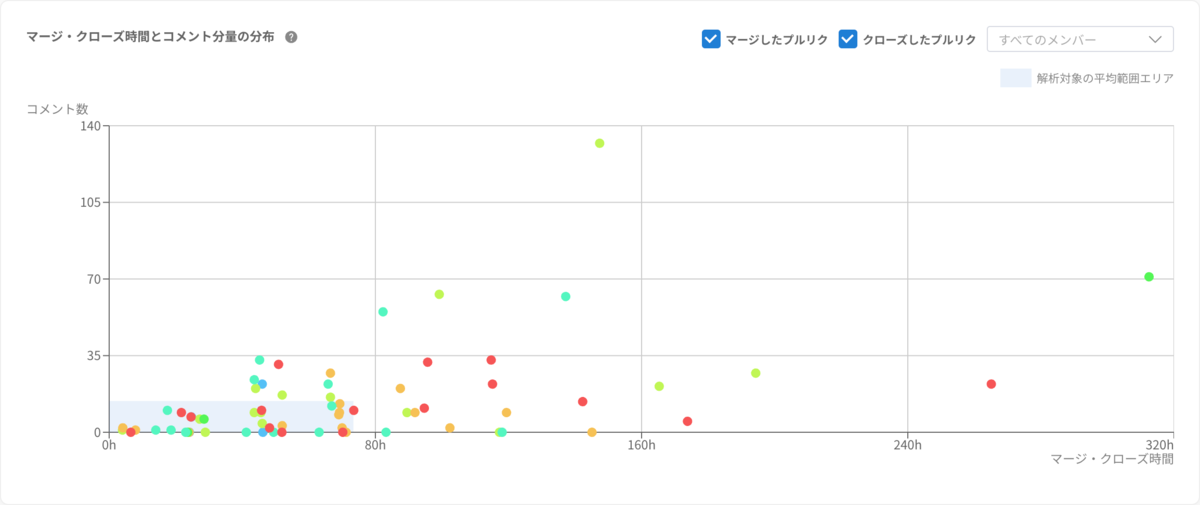Click the 解析対象の平均範囲エリア legend text

point(1105,79)
